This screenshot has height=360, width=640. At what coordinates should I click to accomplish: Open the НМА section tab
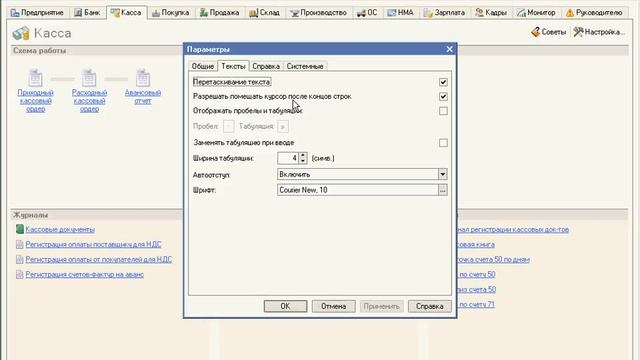pyautogui.click(x=400, y=13)
